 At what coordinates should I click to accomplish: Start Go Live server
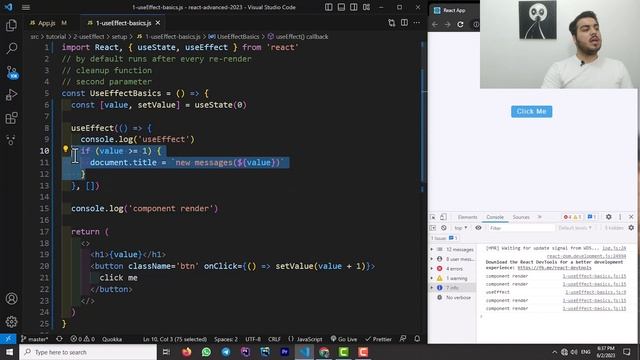tap(344, 339)
